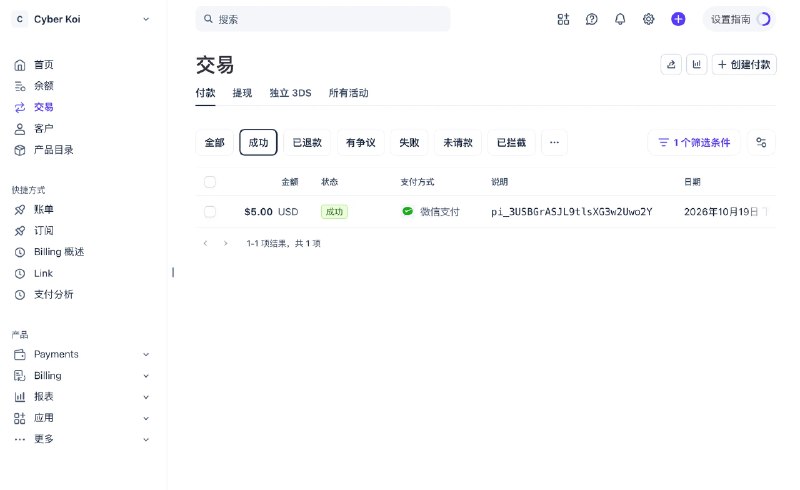The height and width of the screenshot is (490, 800).
Task: Filter by 失败 status
Action: click(409, 142)
